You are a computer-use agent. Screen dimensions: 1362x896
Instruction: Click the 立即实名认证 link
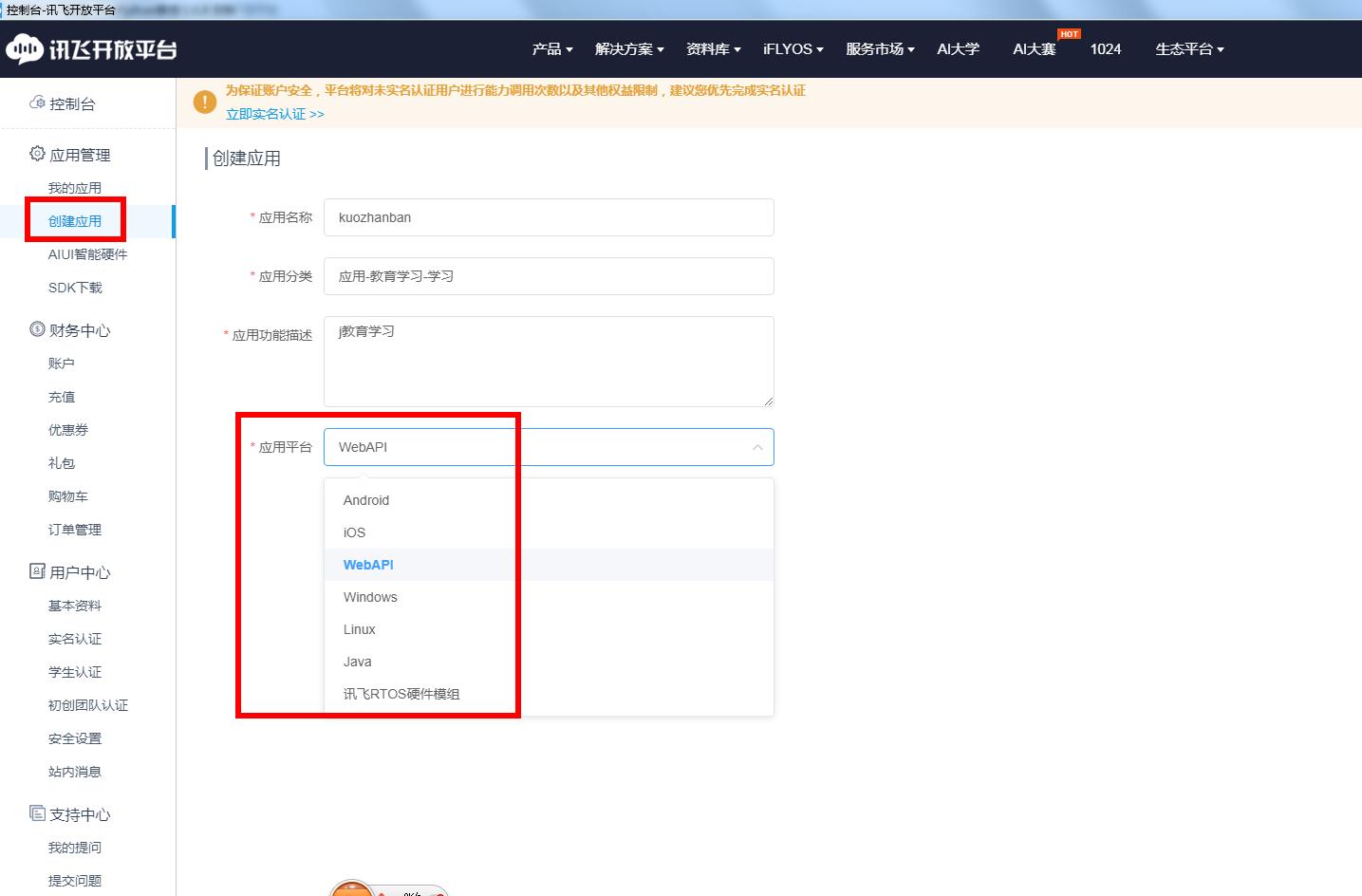(x=274, y=114)
